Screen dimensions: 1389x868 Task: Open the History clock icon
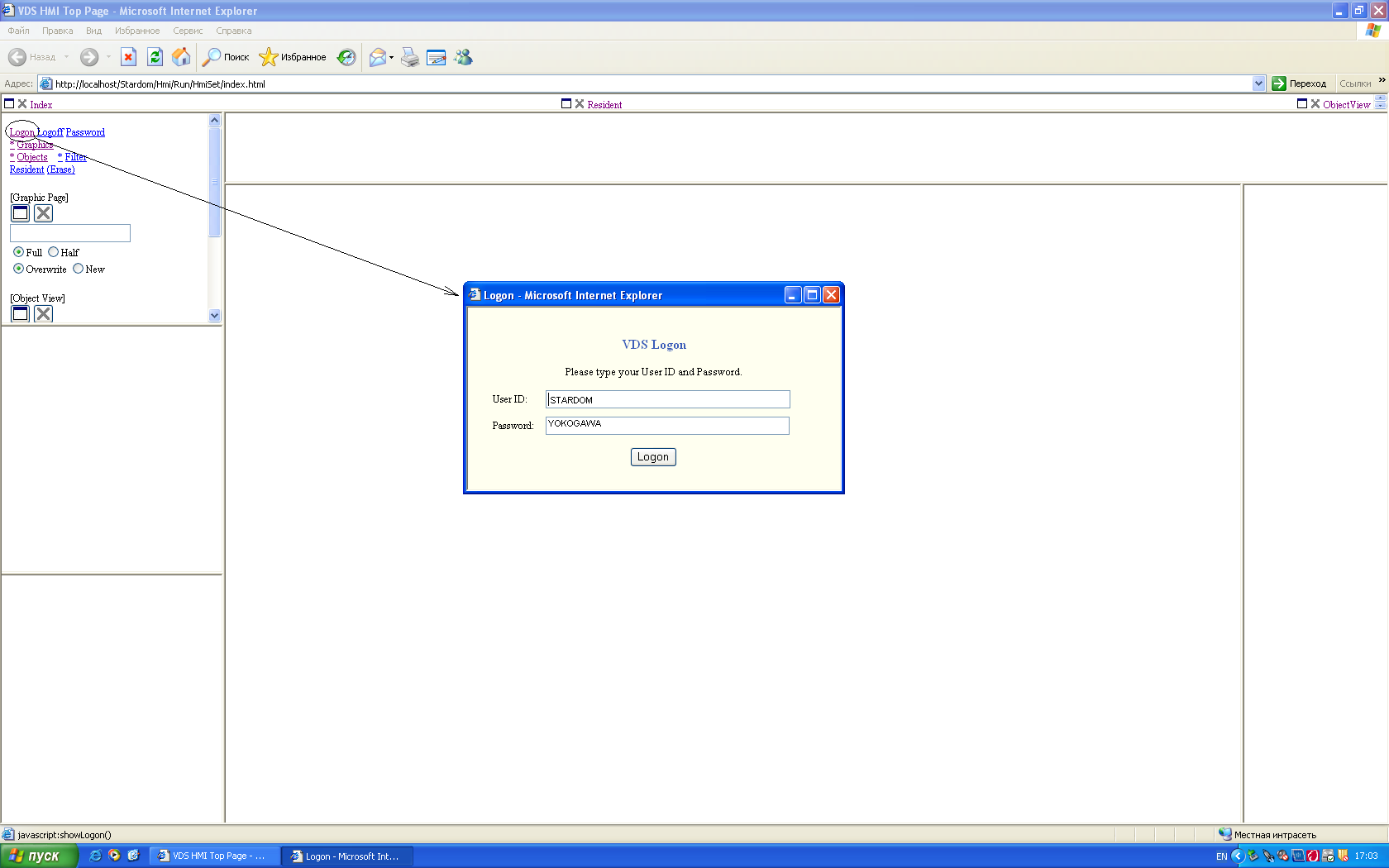pyautogui.click(x=346, y=57)
